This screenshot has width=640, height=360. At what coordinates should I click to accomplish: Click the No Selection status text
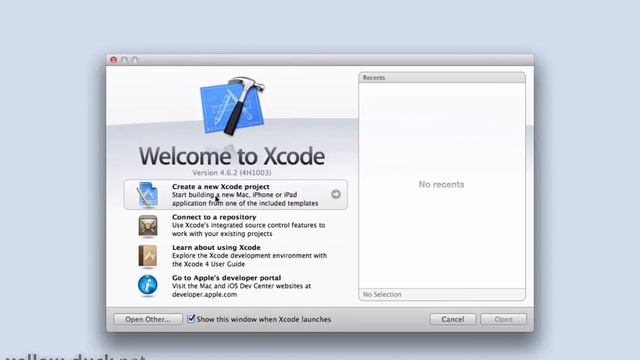[382, 294]
